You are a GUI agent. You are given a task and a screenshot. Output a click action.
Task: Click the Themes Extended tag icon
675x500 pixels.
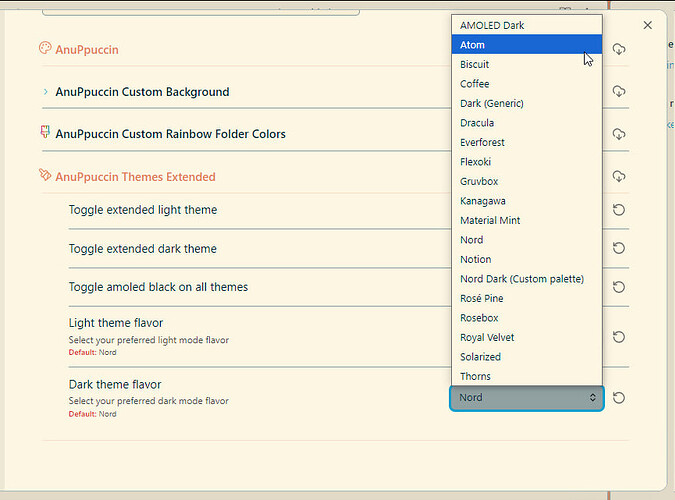coord(45,174)
